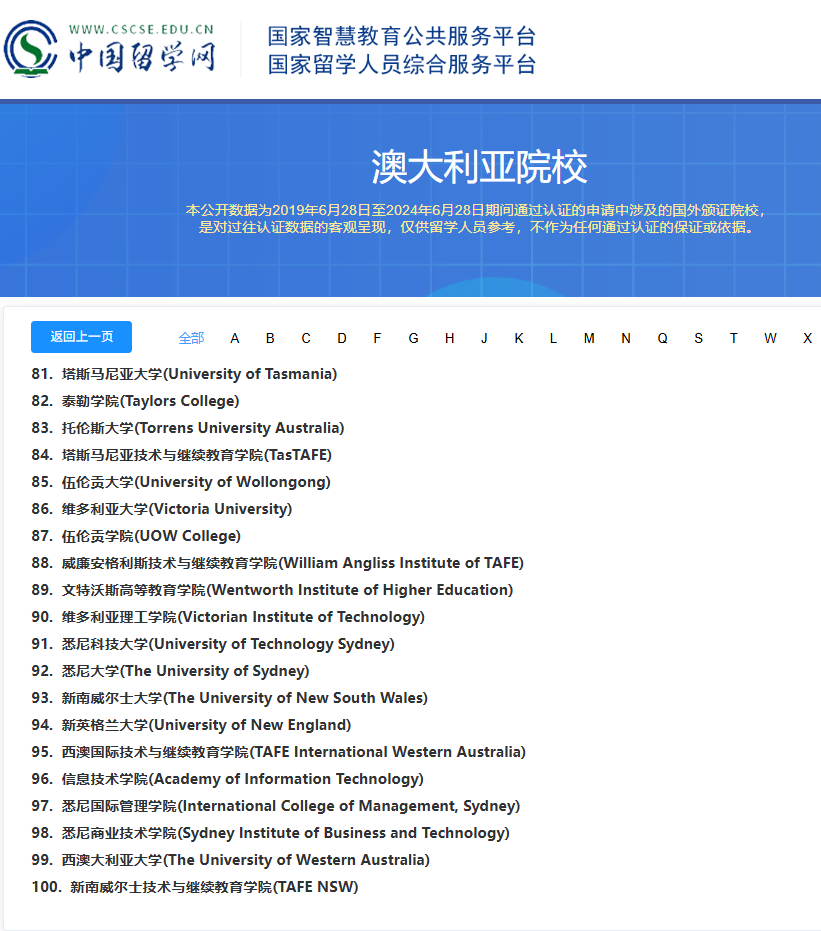Filter schools by letter X

tap(807, 338)
